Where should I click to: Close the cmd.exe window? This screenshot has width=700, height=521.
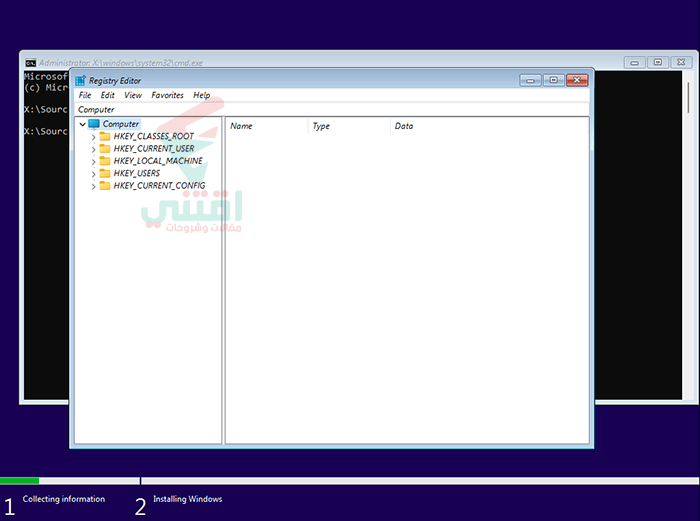(x=681, y=63)
